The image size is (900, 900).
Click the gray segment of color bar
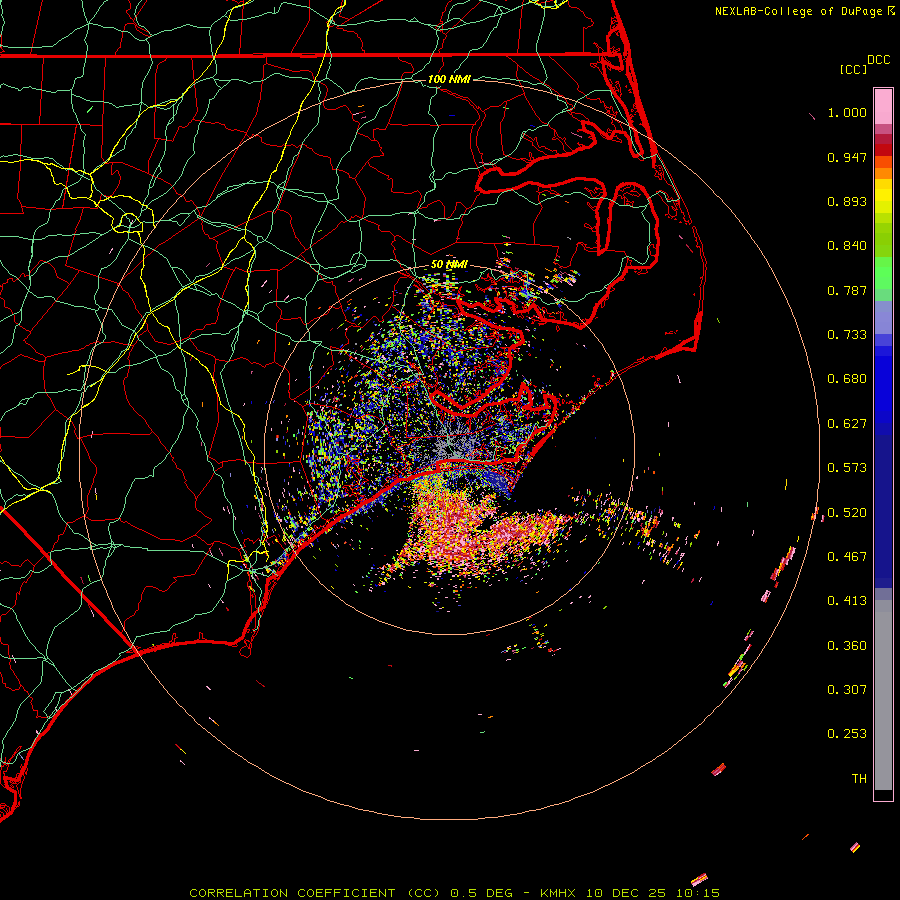tap(883, 695)
